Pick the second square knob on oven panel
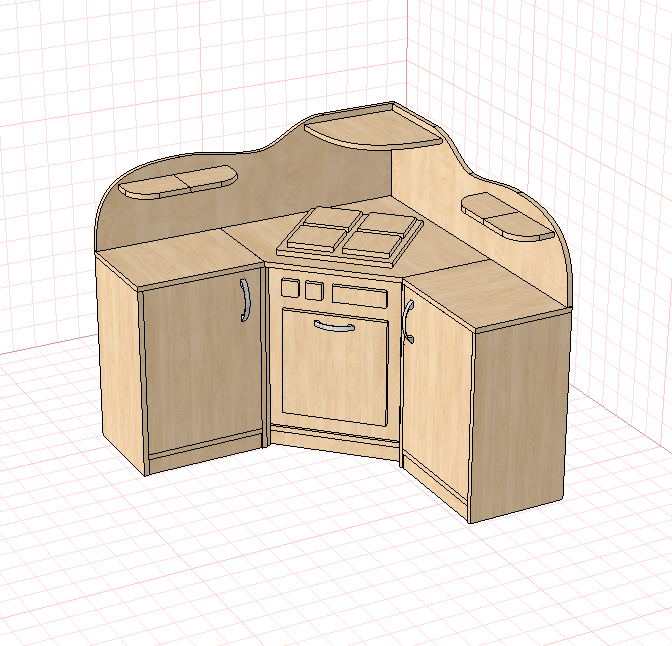 pos(314,290)
